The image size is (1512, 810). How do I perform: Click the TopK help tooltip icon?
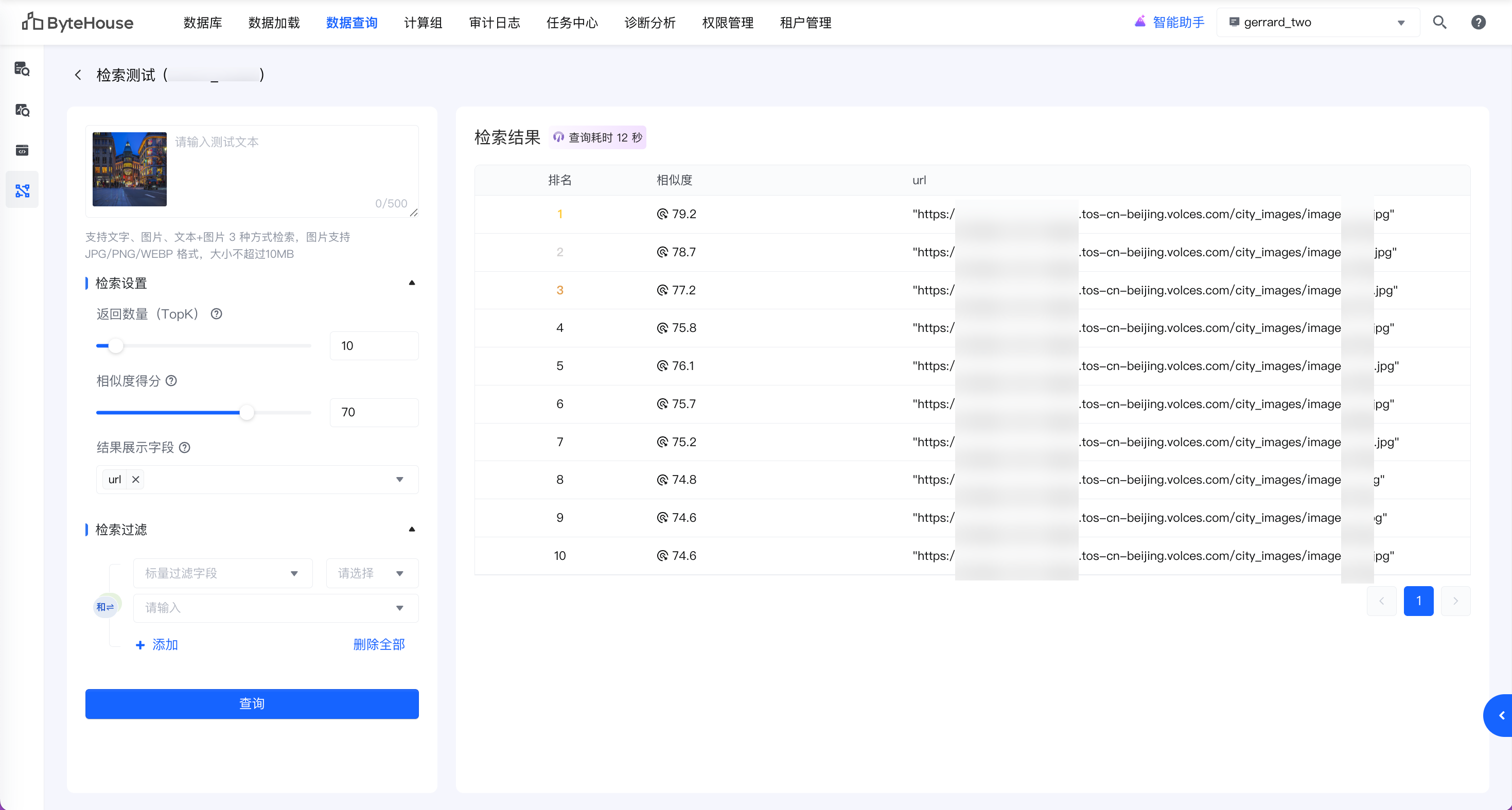pos(217,314)
